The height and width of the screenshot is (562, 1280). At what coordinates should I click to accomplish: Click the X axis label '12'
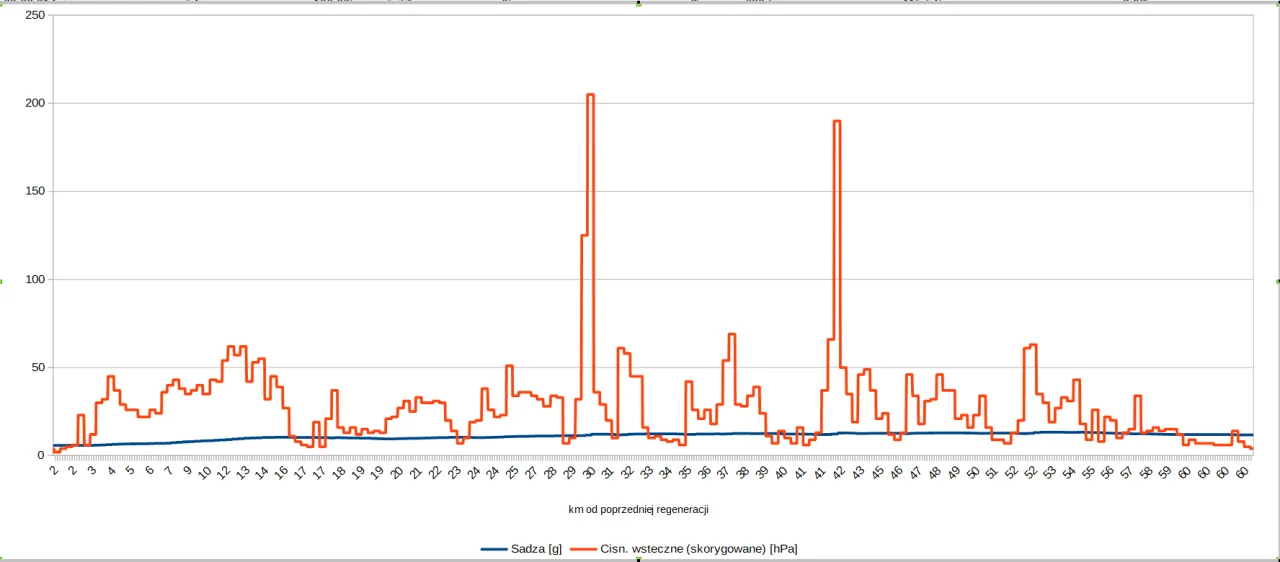click(225, 472)
